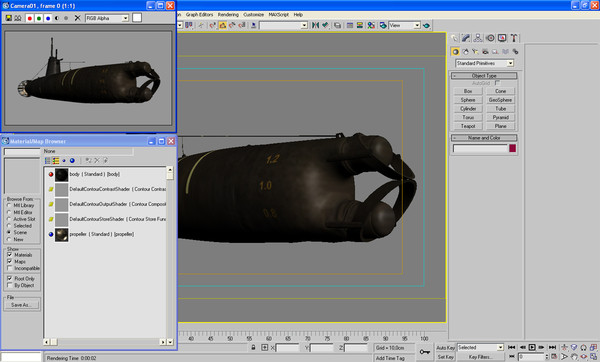Toggle green channel in render window

pos(39,18)
